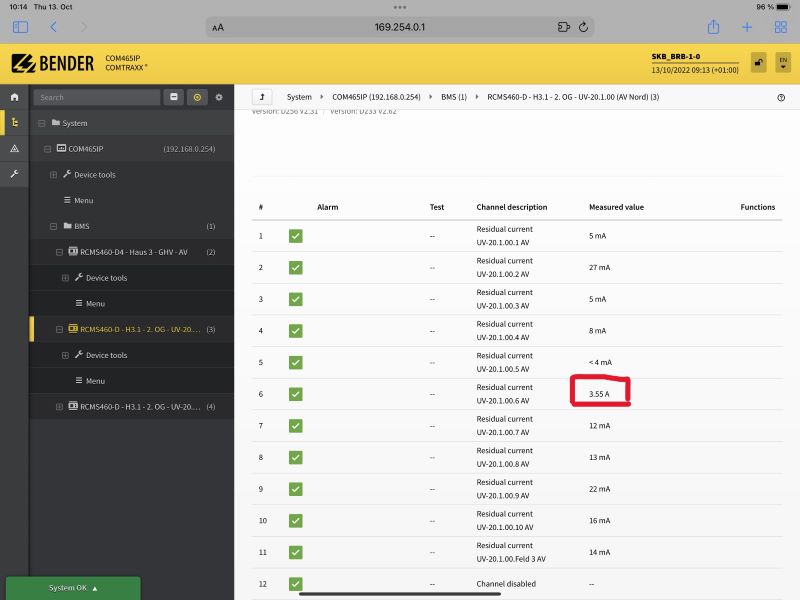Viewport: 800px width, 600px height.
Task: Click the 169.254.0.1 address bar
Action: (x=399, y=27)
